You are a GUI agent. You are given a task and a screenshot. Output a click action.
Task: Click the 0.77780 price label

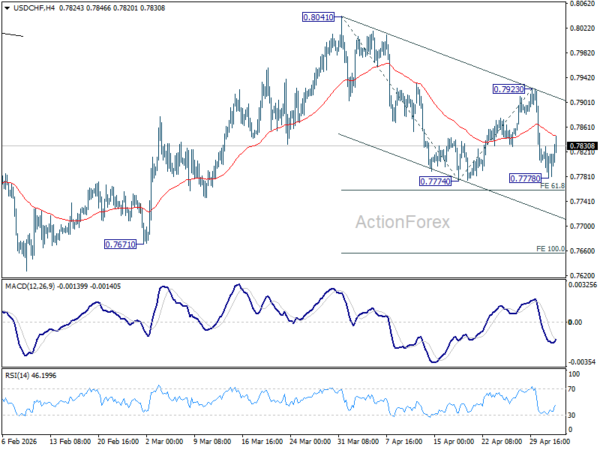(526, 178)
